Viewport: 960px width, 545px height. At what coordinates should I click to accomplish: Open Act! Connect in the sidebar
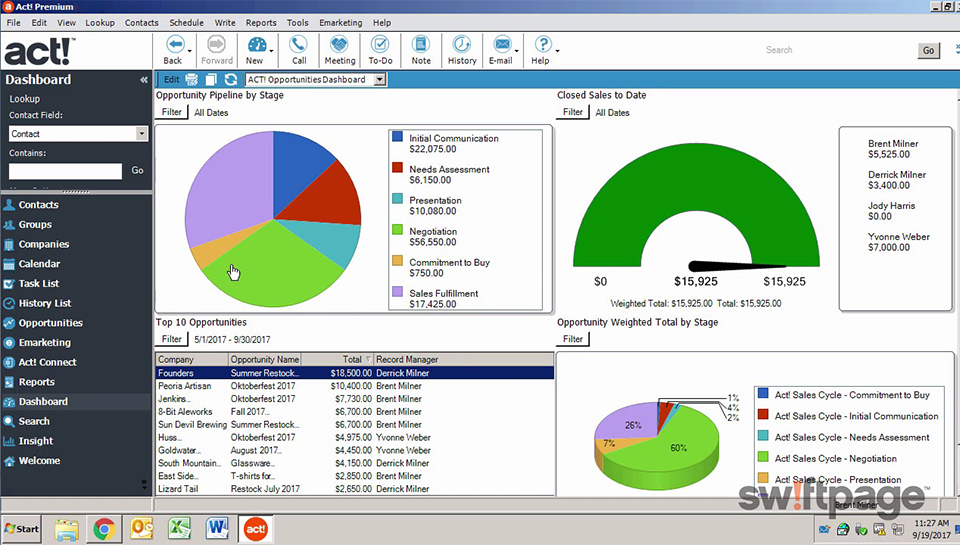tap(47, 362)
